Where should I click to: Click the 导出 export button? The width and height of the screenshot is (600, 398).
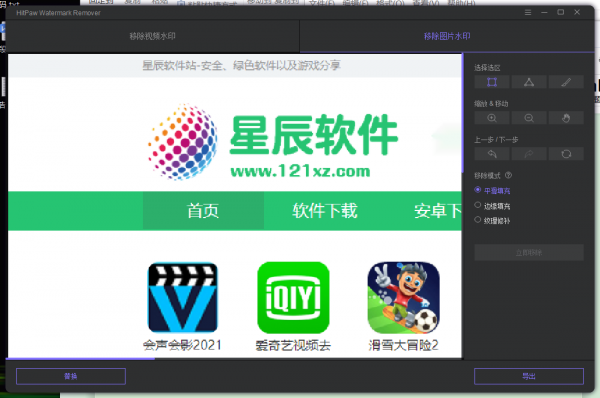(529, 376)
